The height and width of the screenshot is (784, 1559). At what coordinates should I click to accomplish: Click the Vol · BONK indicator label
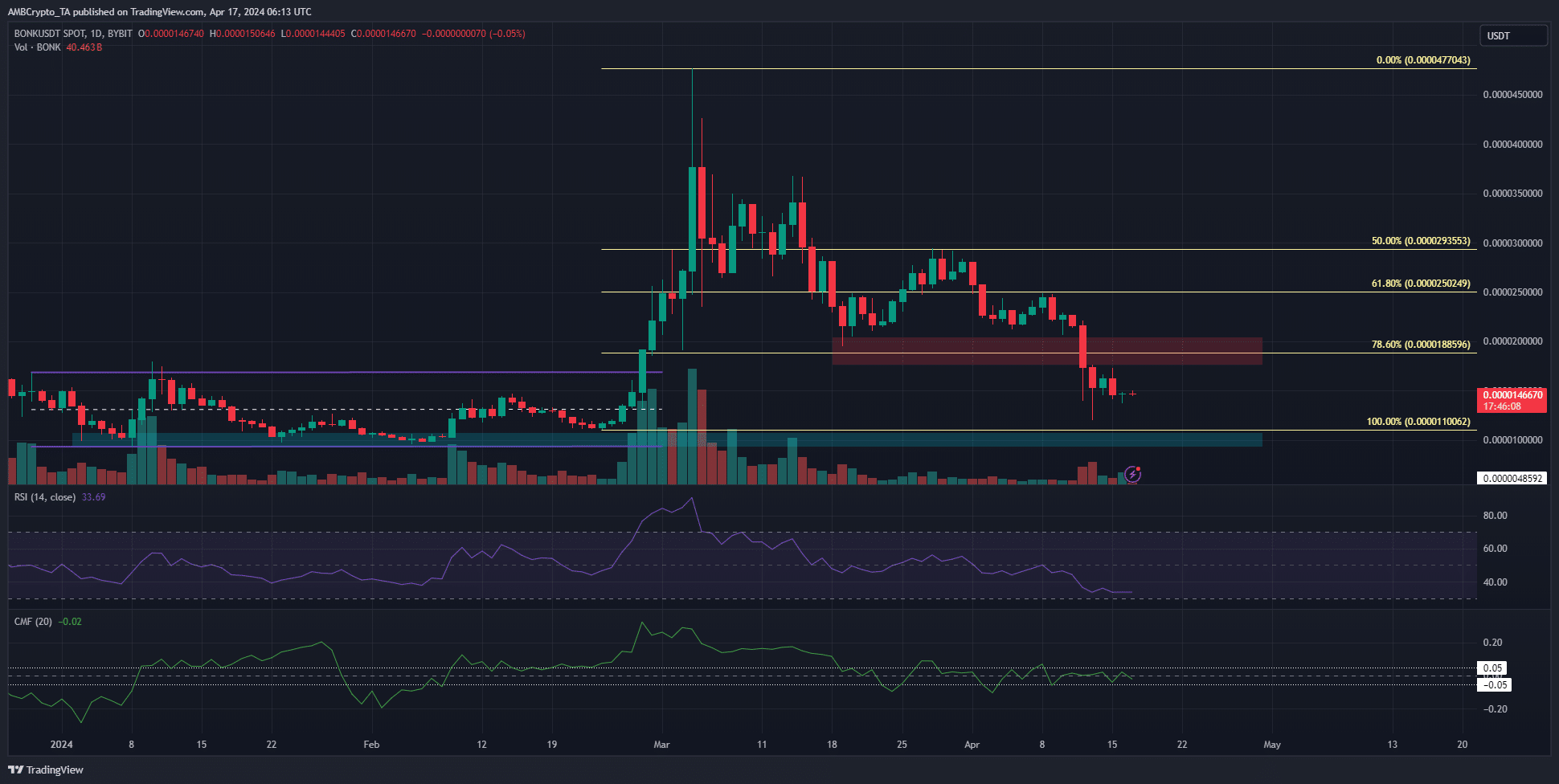click(37, 47)
